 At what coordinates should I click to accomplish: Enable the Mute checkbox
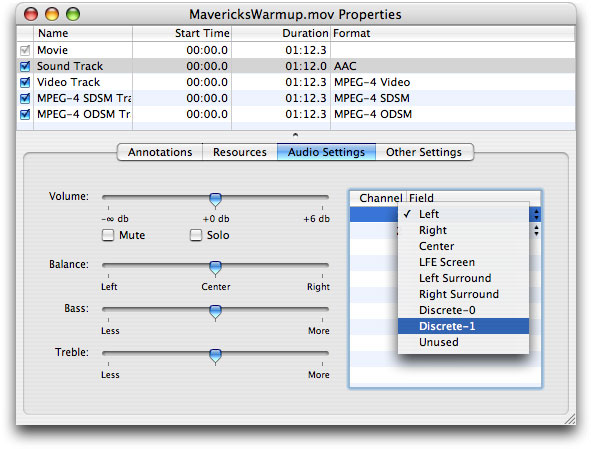(x=108, y=235)
